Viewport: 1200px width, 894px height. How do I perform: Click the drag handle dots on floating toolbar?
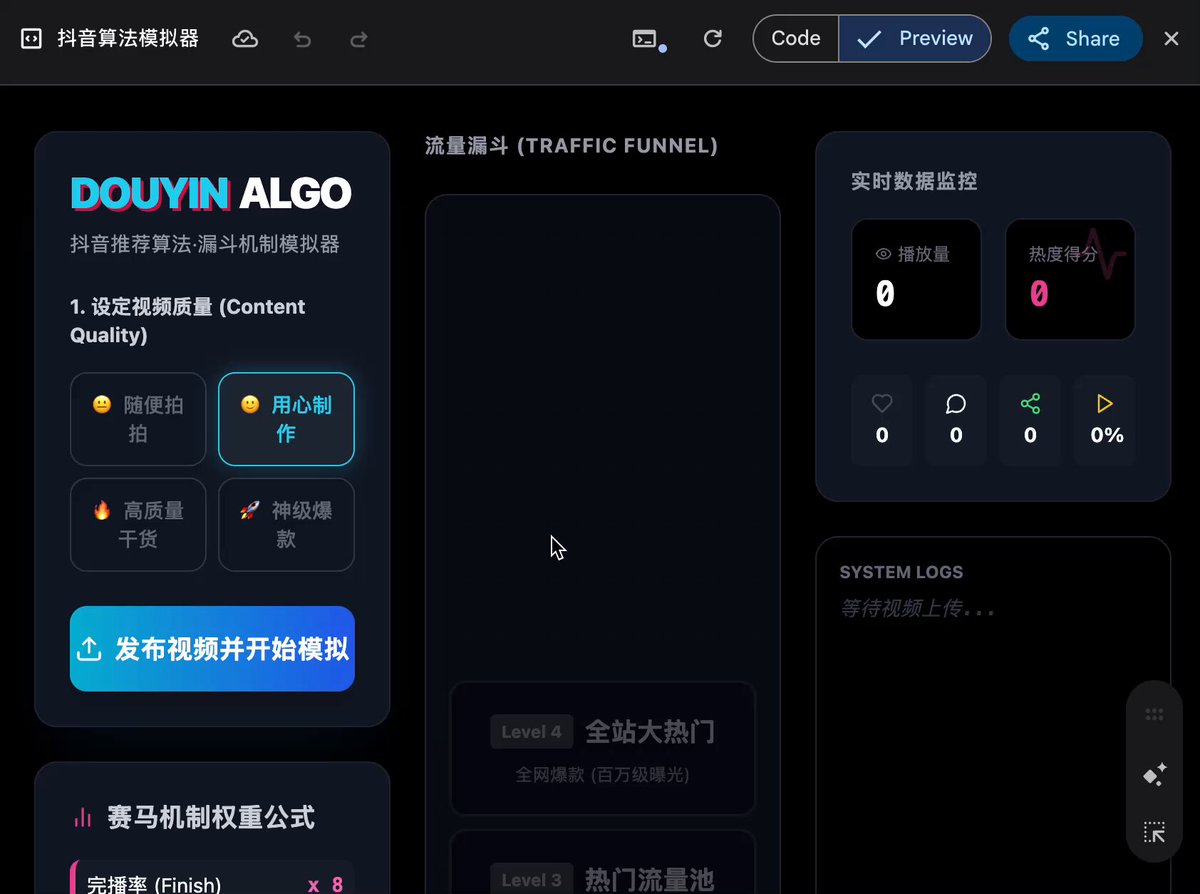1154,714
